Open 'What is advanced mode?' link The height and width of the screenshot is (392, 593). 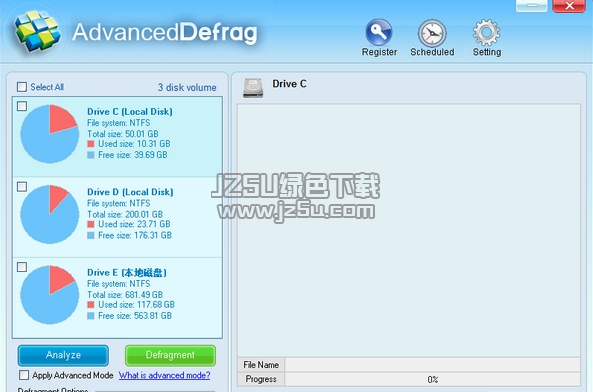coord(165,375)
